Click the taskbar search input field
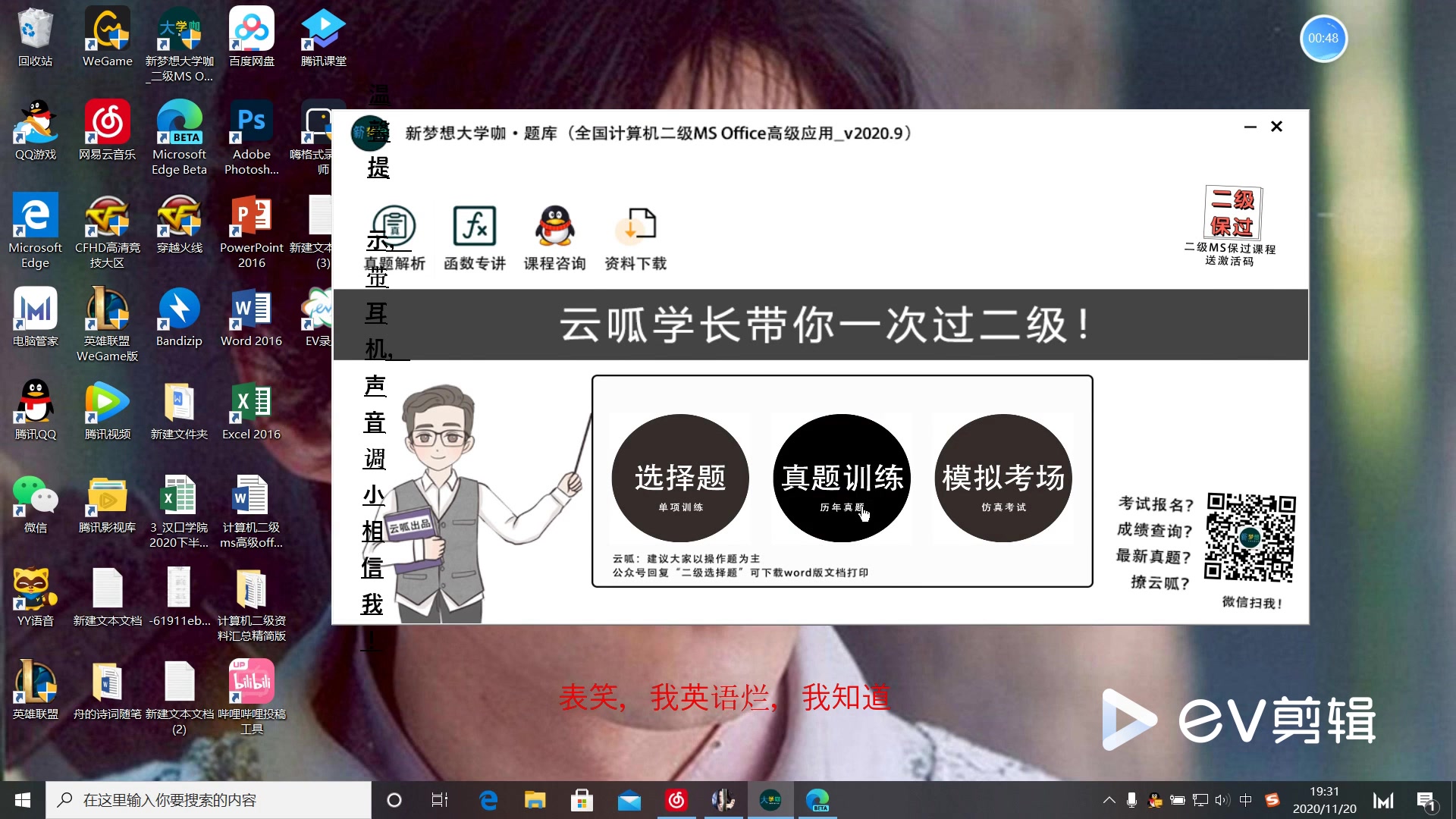 209,799
